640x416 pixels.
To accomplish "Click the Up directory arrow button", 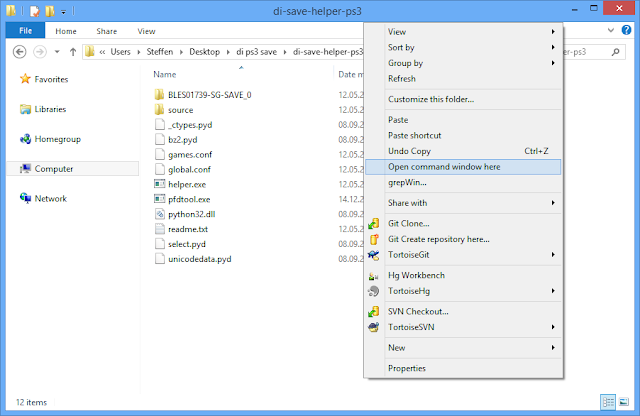I will point(70,51).
